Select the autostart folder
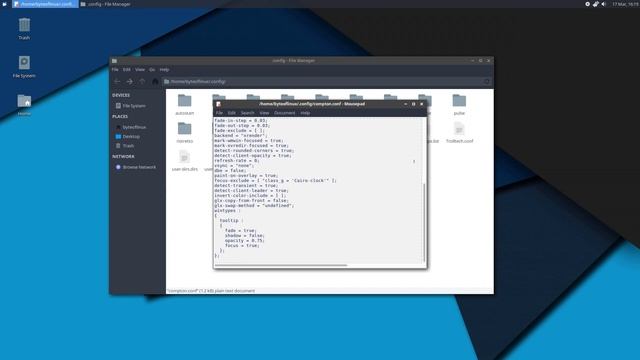Image resolution: width=640 pixels, height=360 pixels. coord(184,104)
